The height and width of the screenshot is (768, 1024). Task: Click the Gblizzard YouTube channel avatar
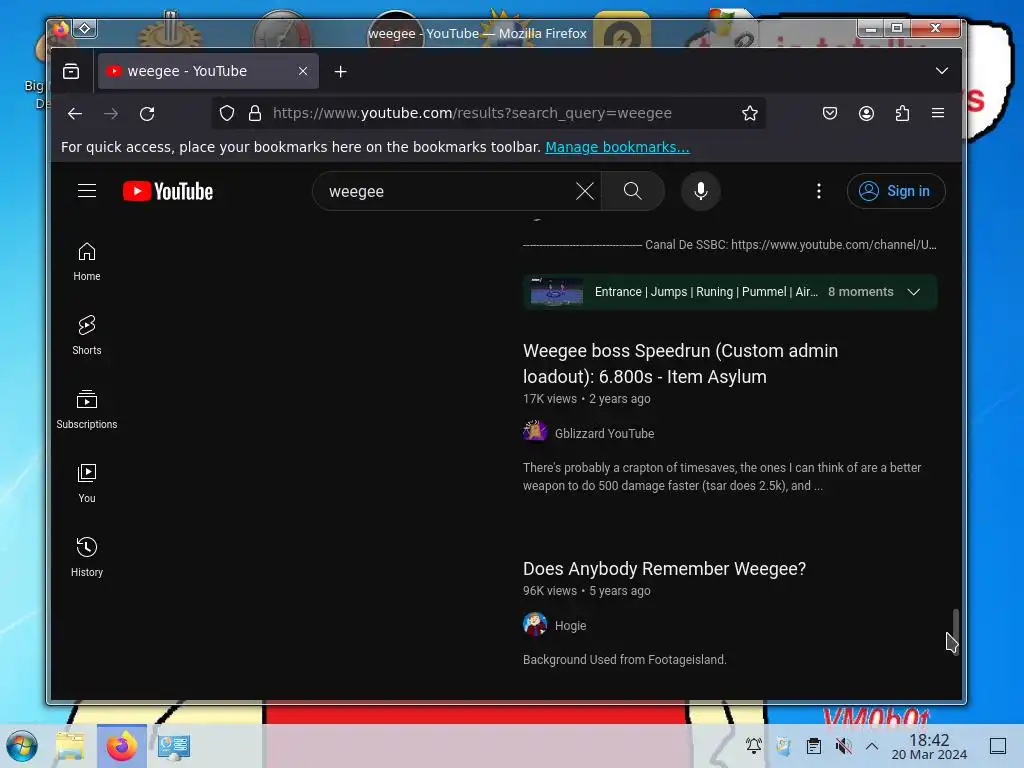pos(535,431)
